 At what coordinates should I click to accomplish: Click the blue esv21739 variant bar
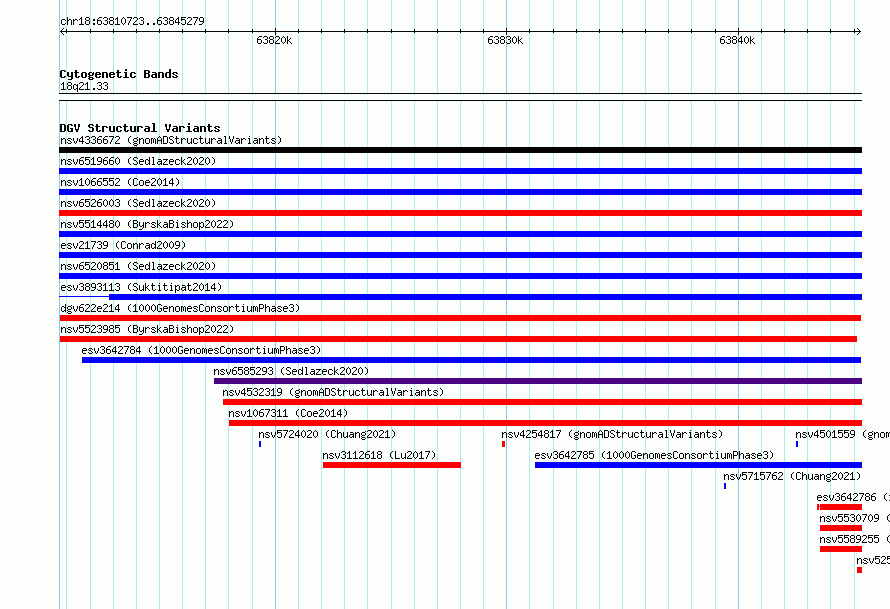point(460,255)
